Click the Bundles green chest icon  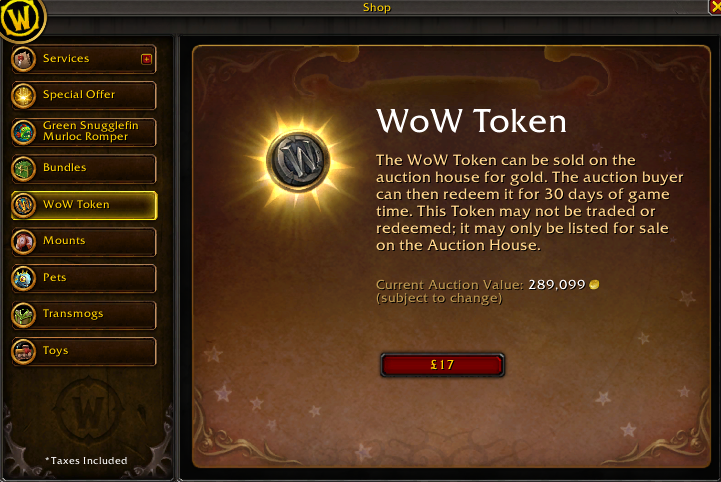click(23, 169)
